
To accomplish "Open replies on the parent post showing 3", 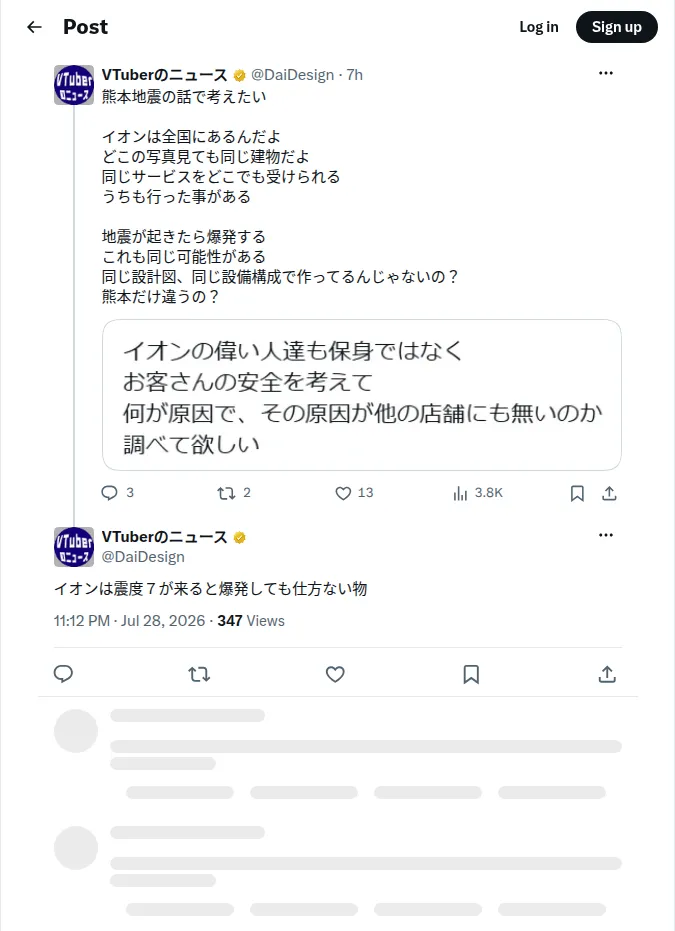I will tap(118, 493).
